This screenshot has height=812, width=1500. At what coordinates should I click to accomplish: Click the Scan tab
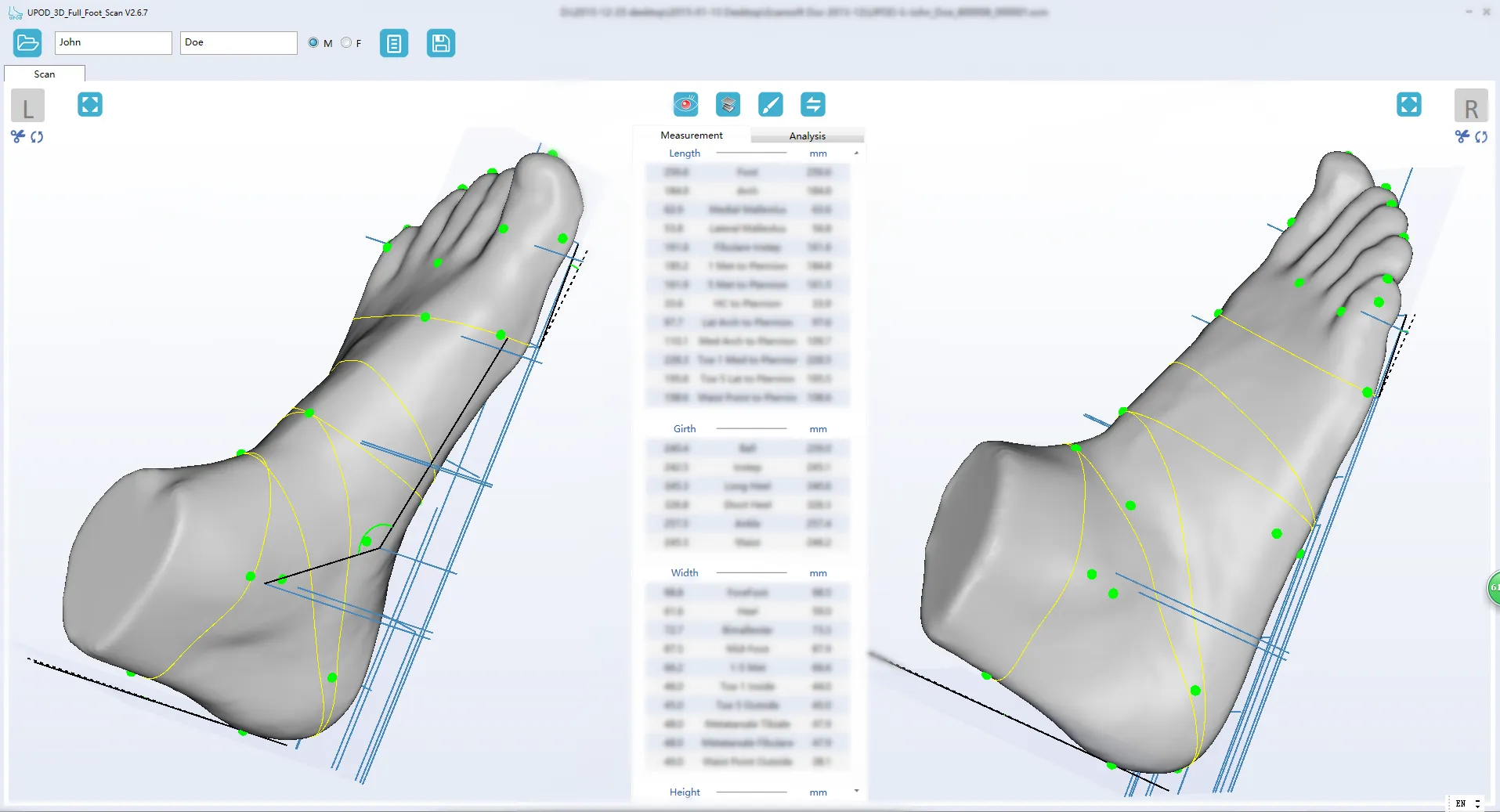coord(44,74)
